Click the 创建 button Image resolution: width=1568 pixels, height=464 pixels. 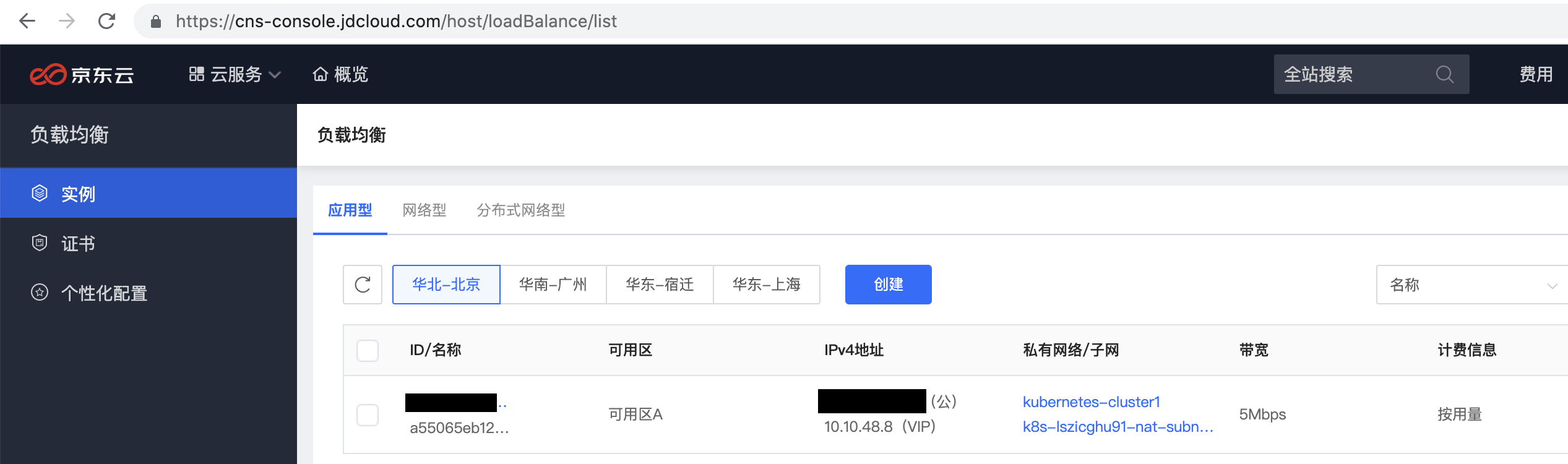click(x=889, y=285)
